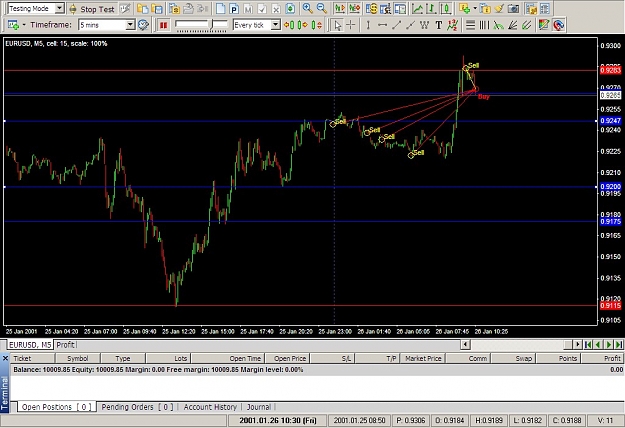The width and height of the screenshot is (625, 428).
Task: Switch chart to candlestick mode
Action: (446, 8)
